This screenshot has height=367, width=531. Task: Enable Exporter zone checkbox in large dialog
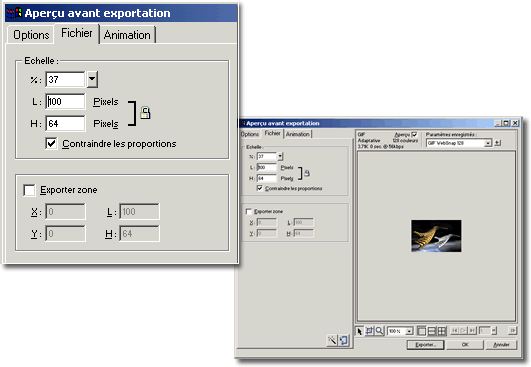(x=29, y=190)
